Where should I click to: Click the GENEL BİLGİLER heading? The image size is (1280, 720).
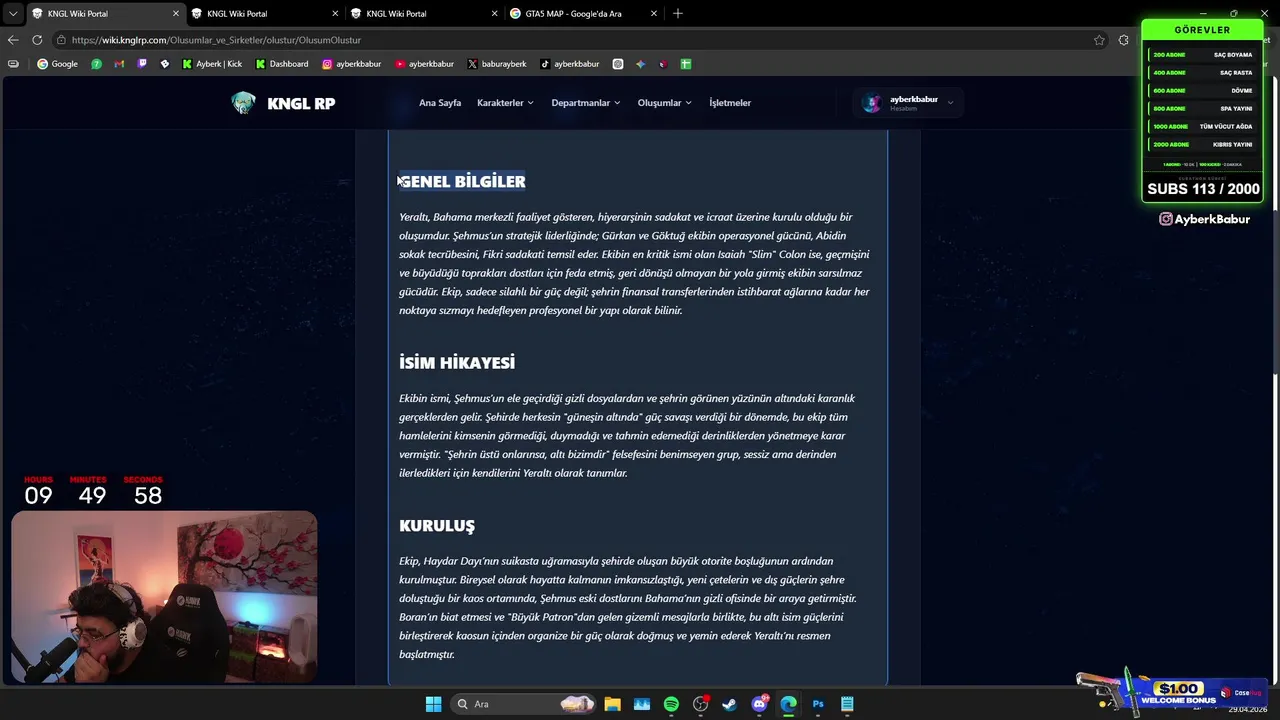click(x=462, y=181)
